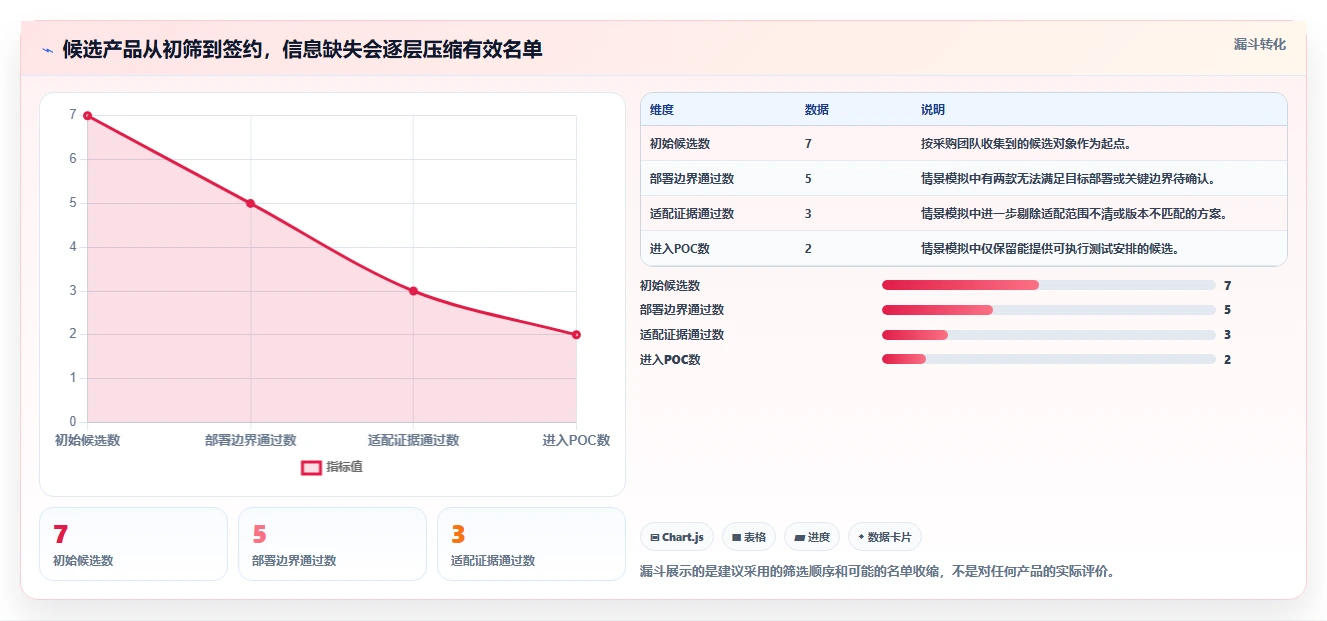1327x621 pixels.
Task: Select the 数据卡片 tag button
Action: coord(885,537)
